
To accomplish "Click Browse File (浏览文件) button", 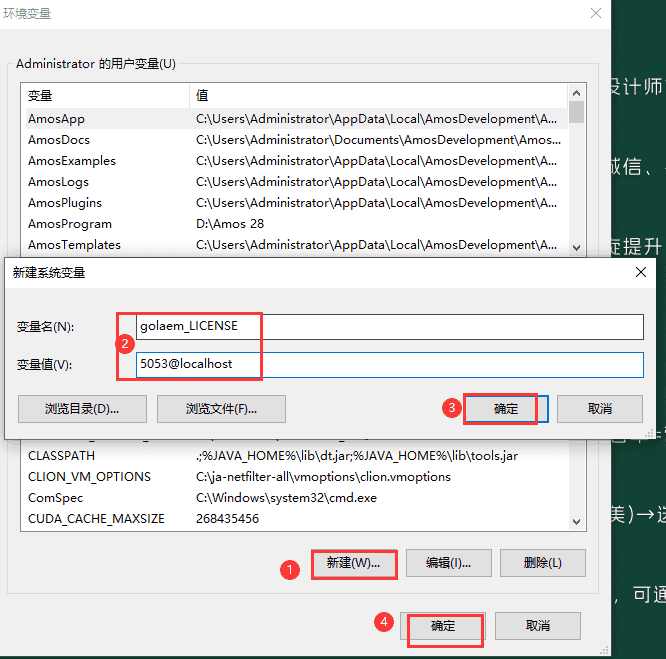I will click(221, 409).
